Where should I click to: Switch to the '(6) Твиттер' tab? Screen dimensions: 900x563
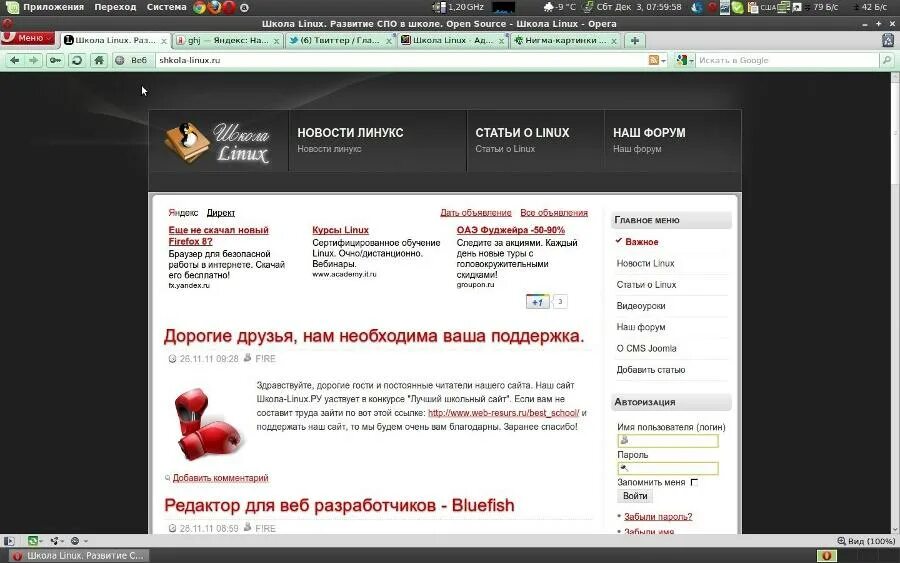click(x=339, y=41)
